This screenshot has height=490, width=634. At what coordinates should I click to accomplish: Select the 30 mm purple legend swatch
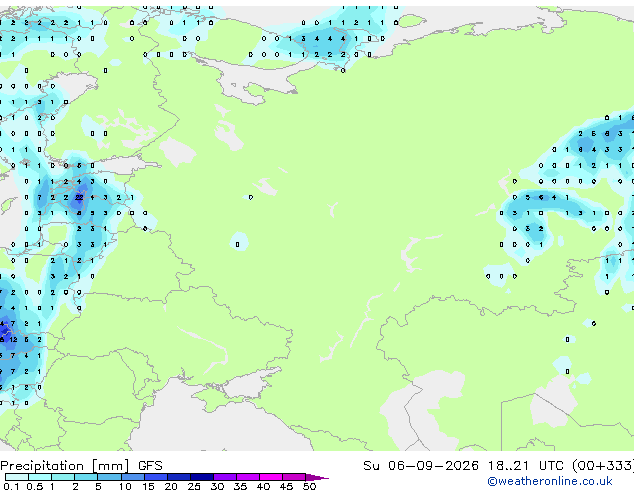225,477
